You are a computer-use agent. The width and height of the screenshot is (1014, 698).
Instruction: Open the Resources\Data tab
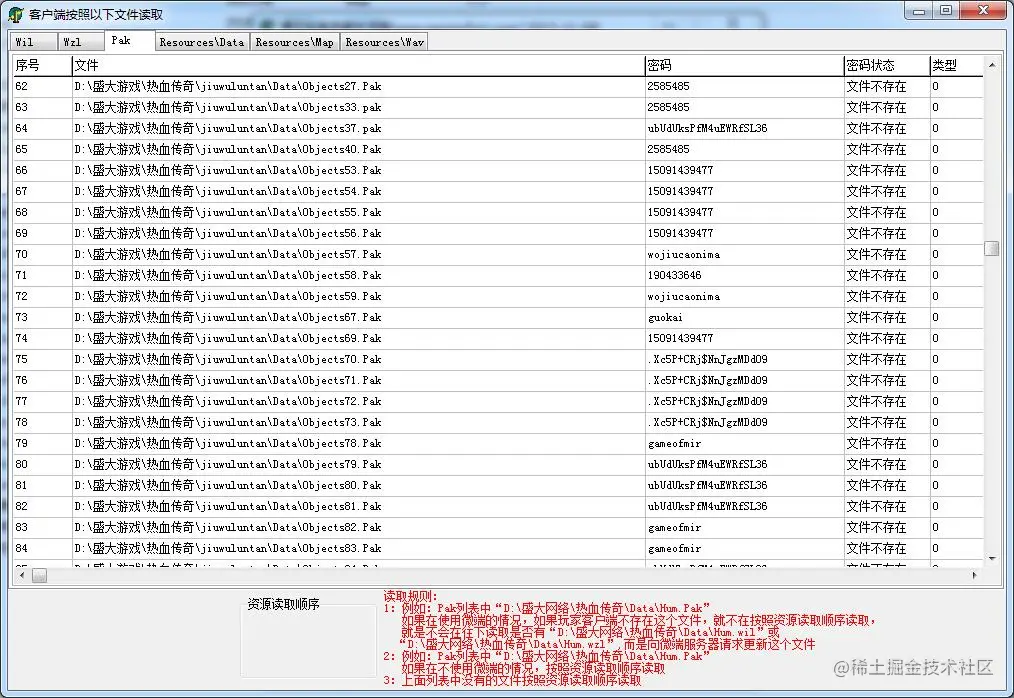pyautogui.click(x=202, y=42)
